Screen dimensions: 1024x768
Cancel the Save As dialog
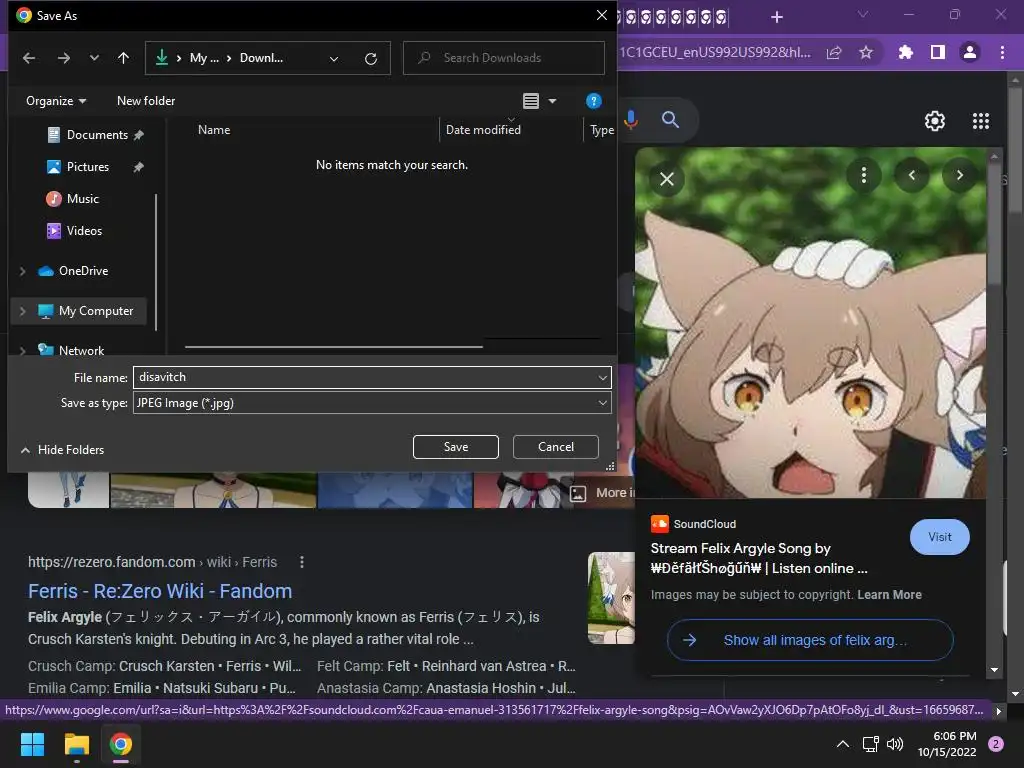point(556,447)
